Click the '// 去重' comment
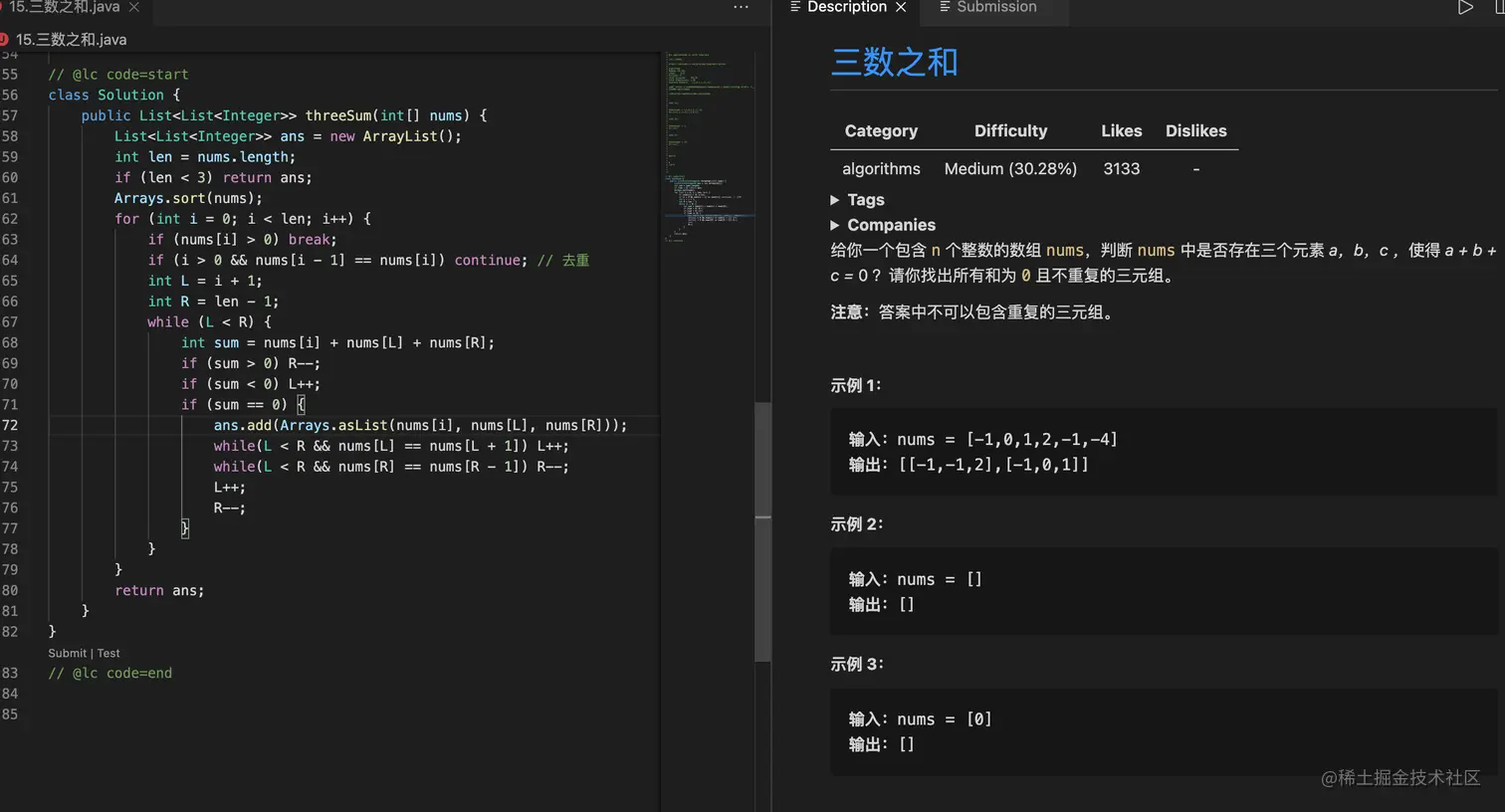The image size is (1505, 812). pos(563,261)
